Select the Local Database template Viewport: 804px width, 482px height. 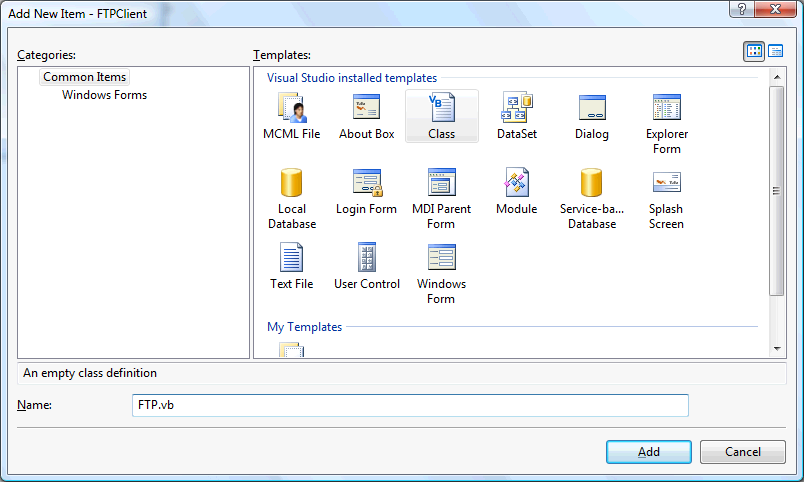291,199
